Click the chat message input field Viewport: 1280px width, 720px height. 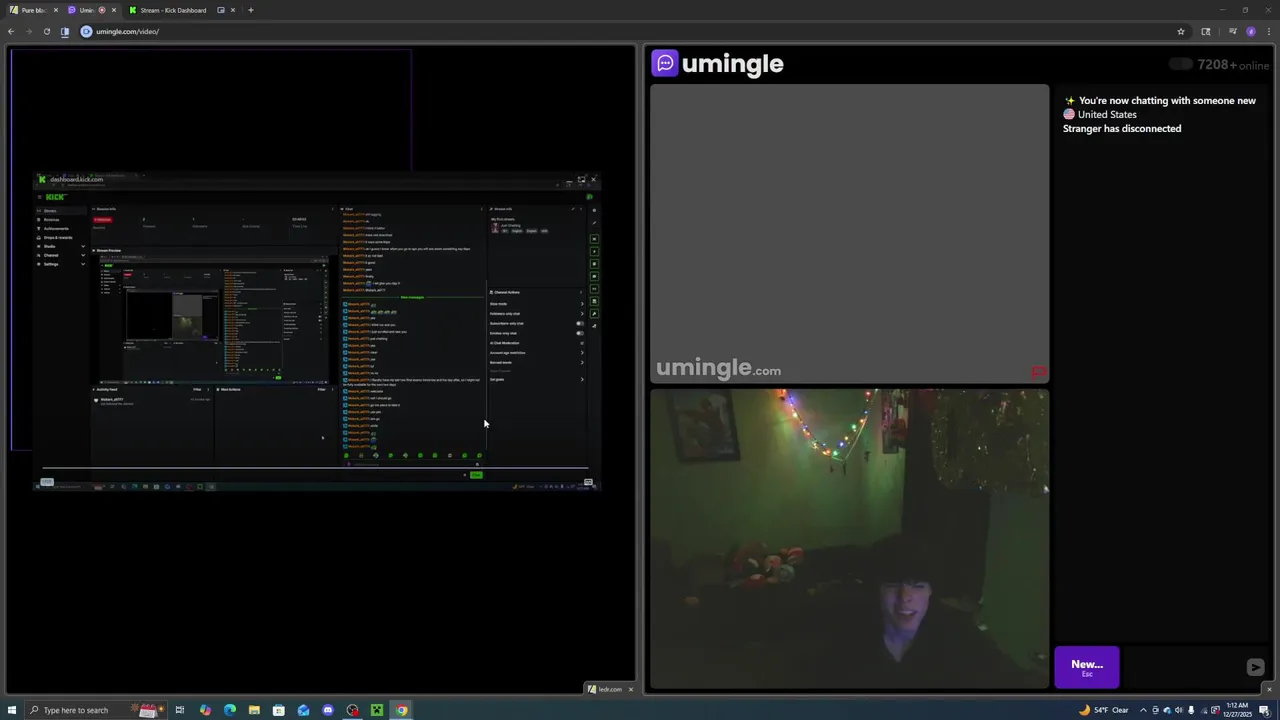1182,667
